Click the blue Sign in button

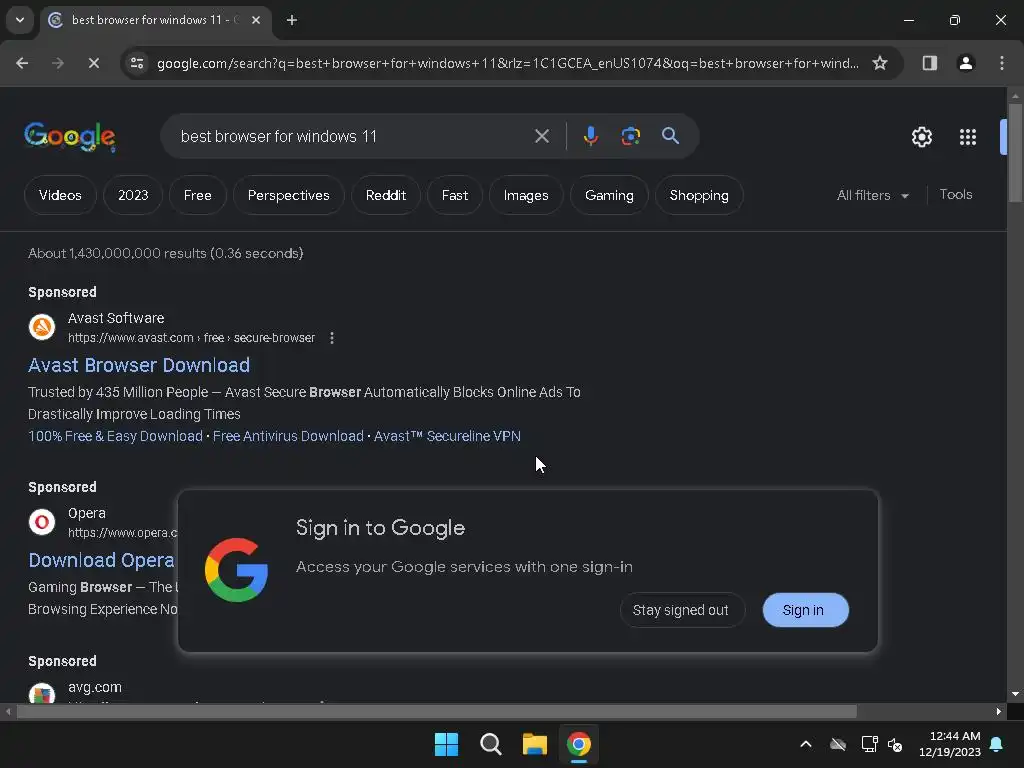(x=805, y=610)
